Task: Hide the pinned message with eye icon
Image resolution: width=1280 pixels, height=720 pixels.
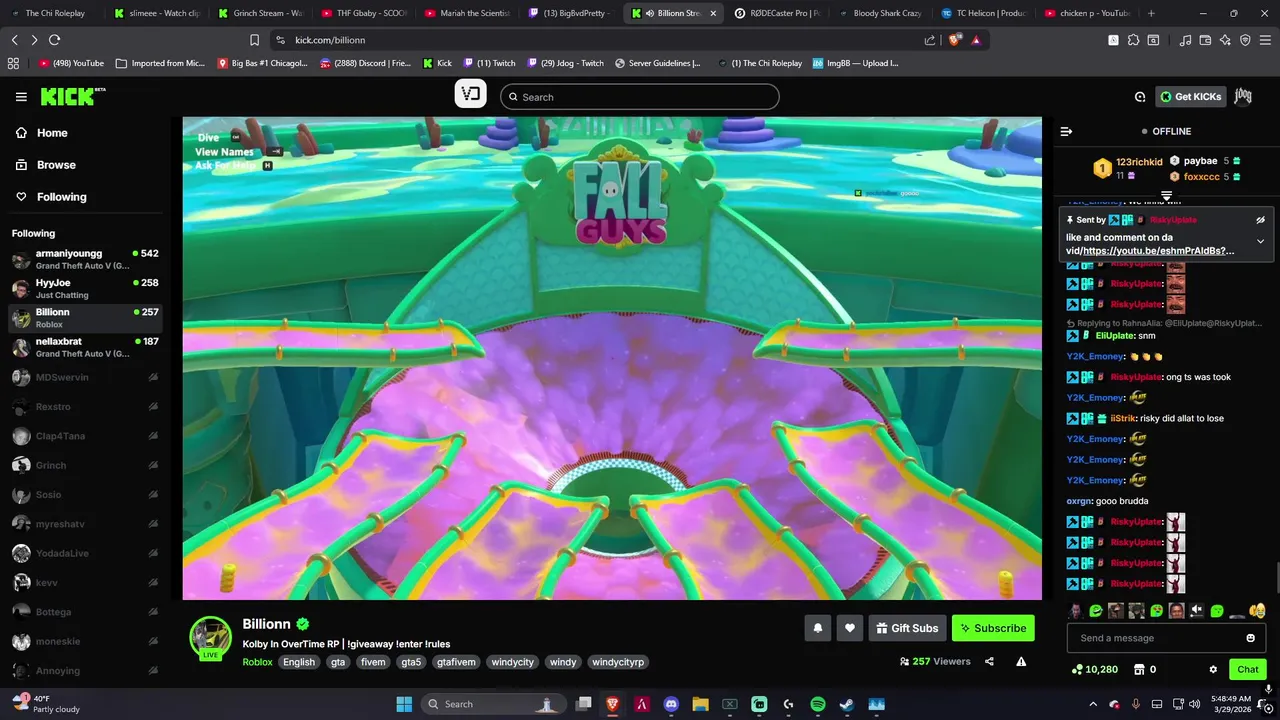Action: [x=1260, y=219]
